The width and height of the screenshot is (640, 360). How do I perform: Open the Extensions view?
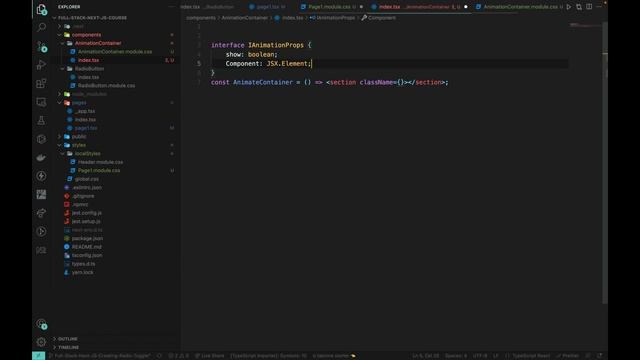coord(41,83)
